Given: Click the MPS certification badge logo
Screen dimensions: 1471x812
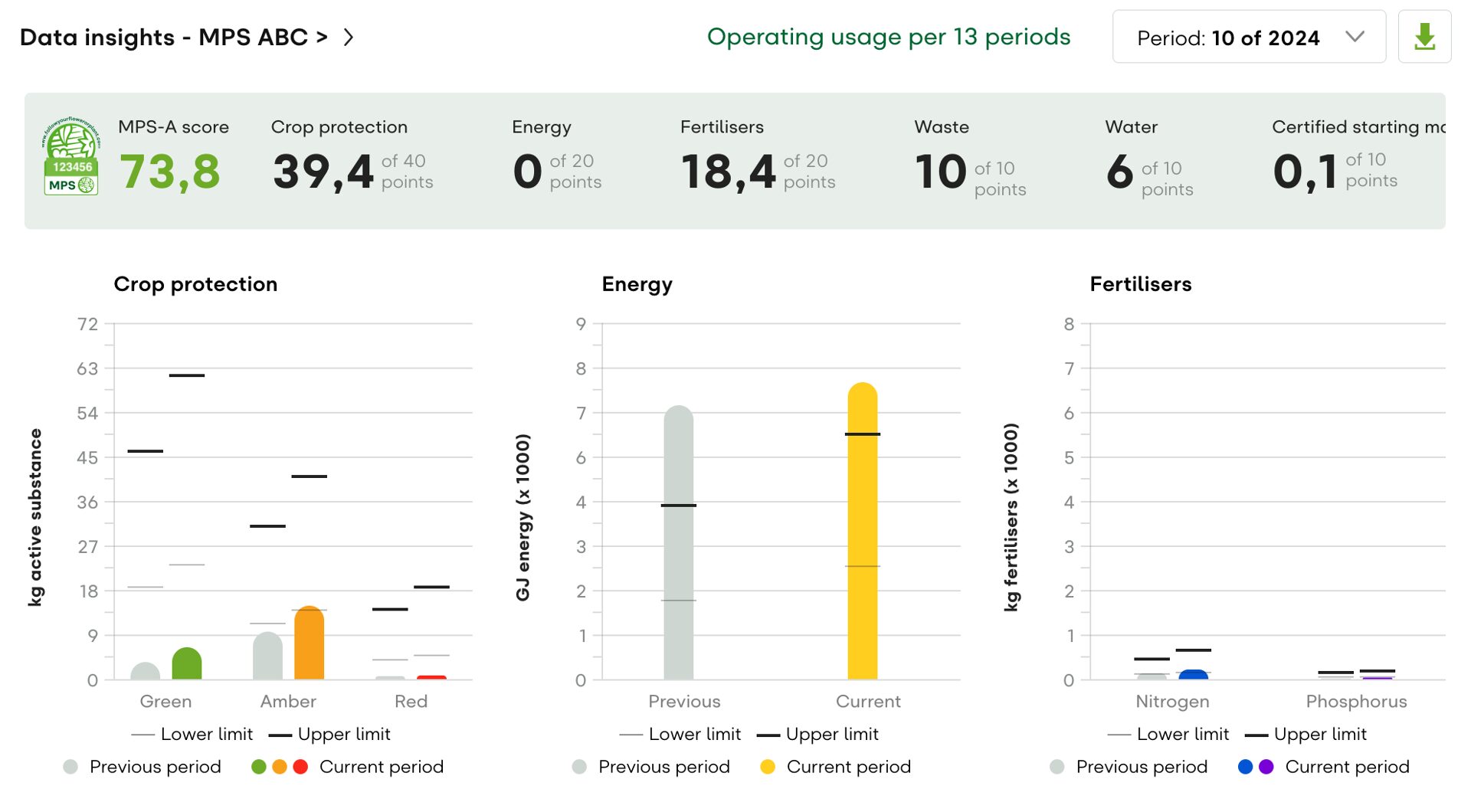Looking at the screenshot, I should (x=70, y=156).
